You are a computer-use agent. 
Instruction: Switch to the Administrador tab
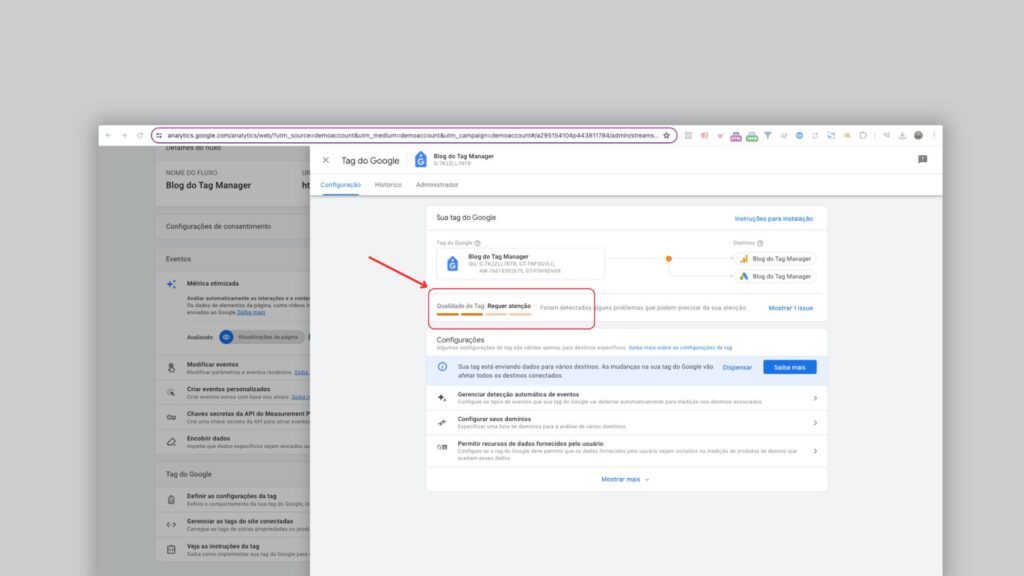[x=437, y=185]
